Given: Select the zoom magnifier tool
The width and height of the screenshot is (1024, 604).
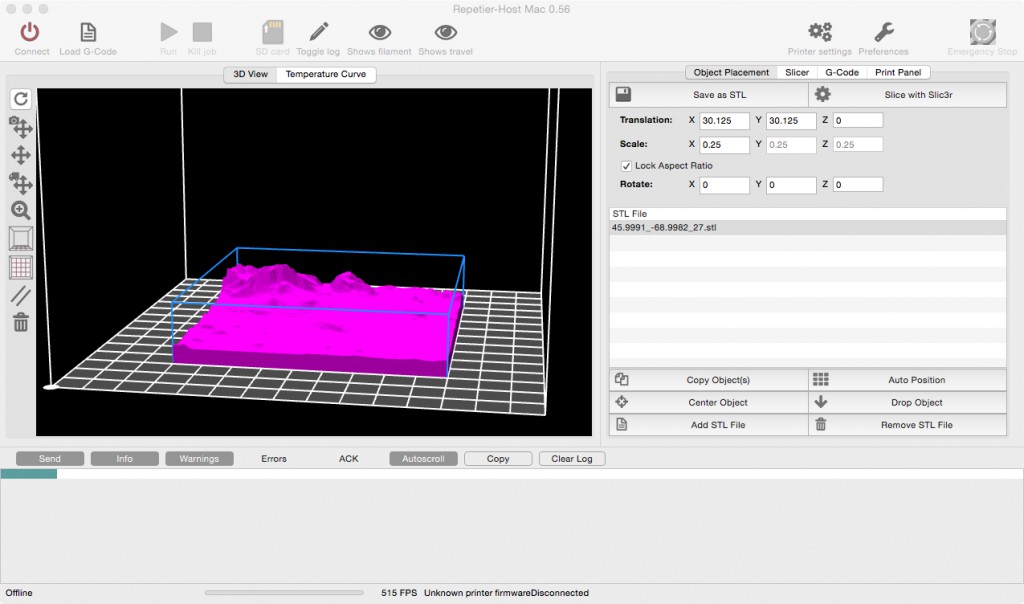Looking at the screenshot, I should click(21, 210).
